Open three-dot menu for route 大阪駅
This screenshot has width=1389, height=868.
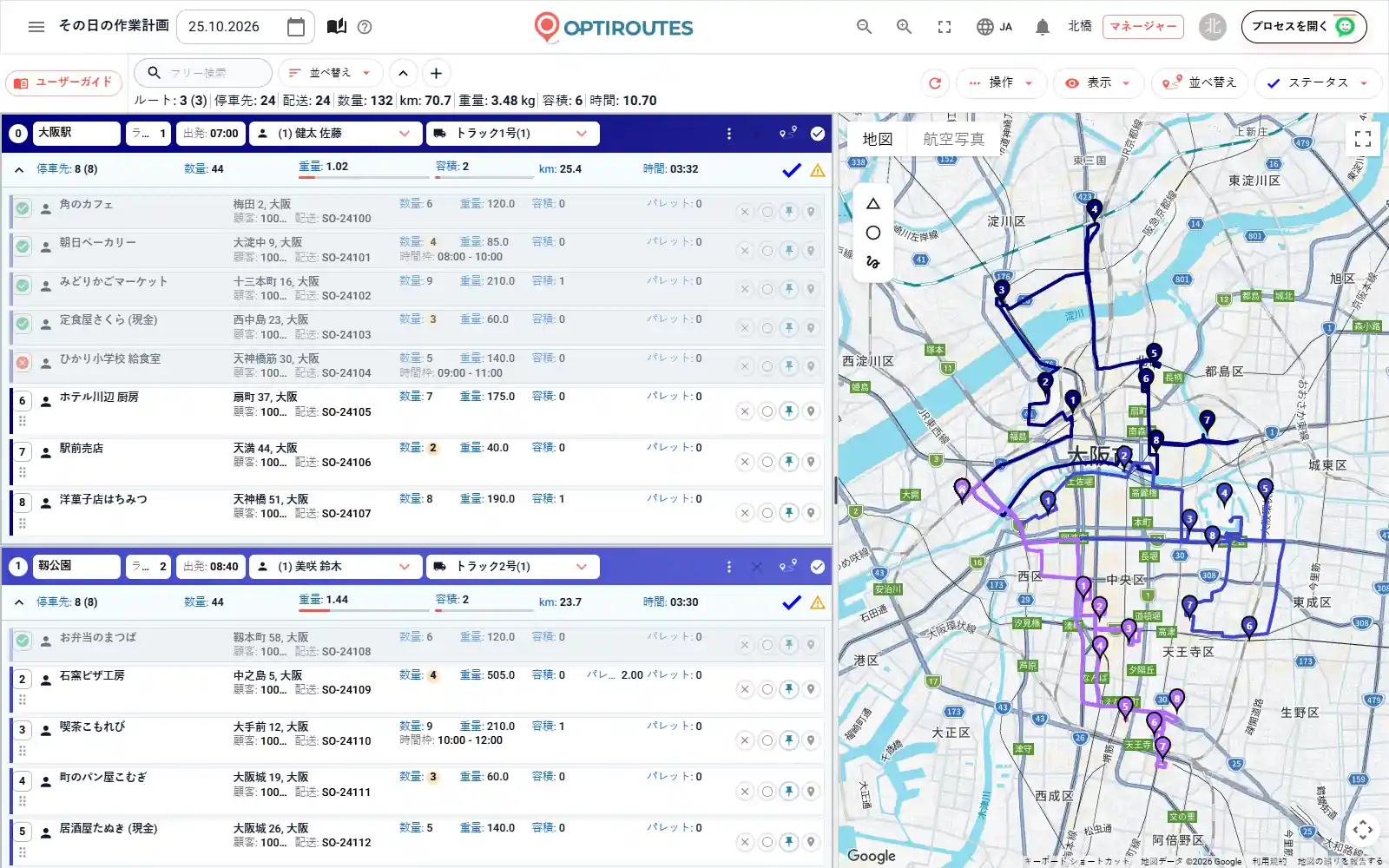[728, 134]
